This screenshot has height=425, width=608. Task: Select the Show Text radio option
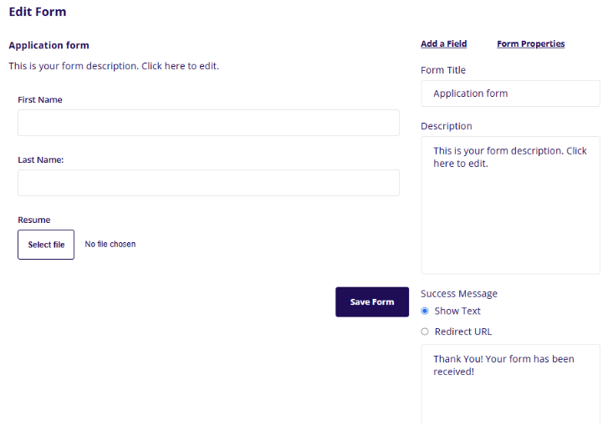(x=425, y=311)
